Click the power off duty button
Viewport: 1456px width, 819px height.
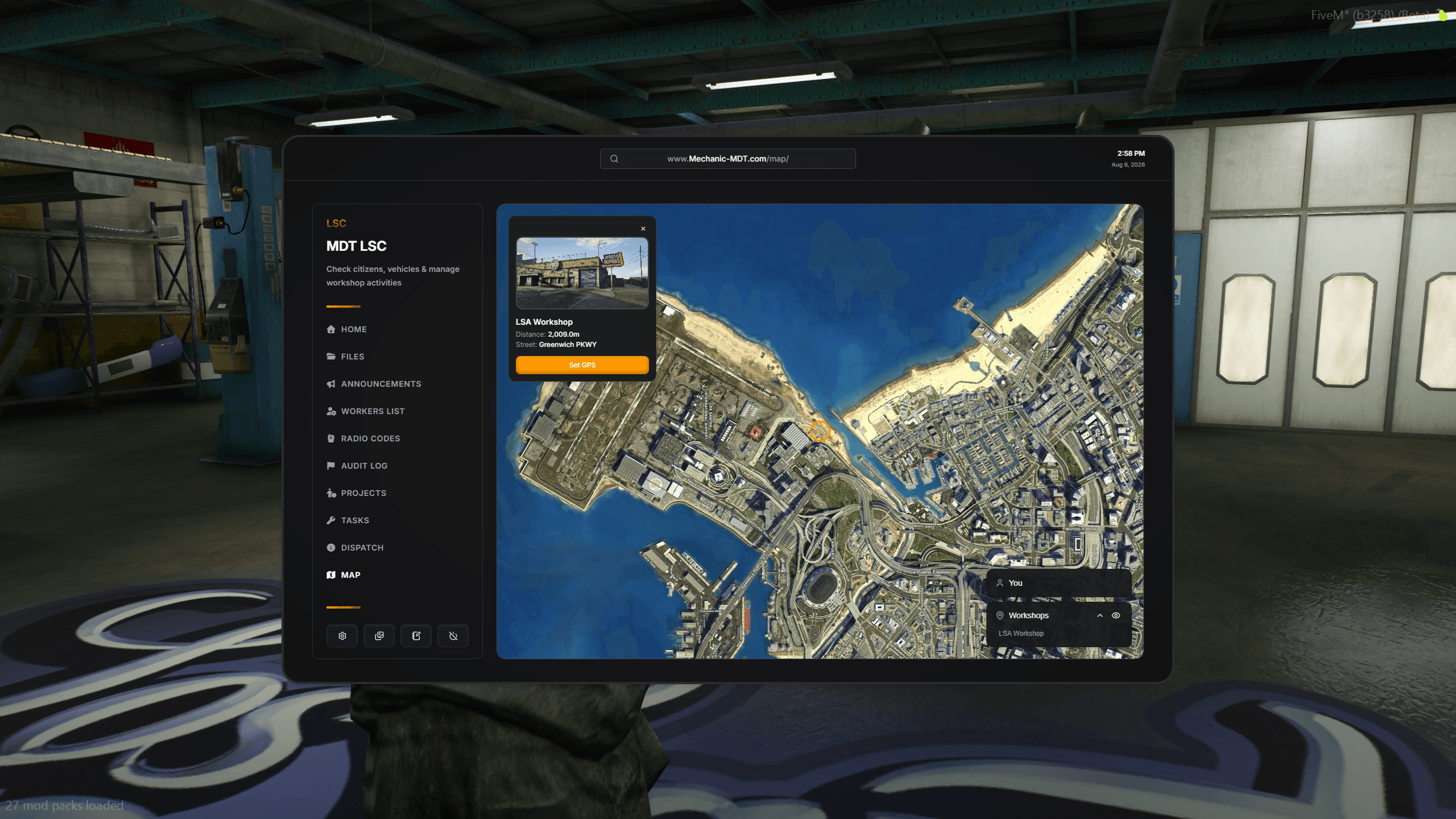coord(453,636)
